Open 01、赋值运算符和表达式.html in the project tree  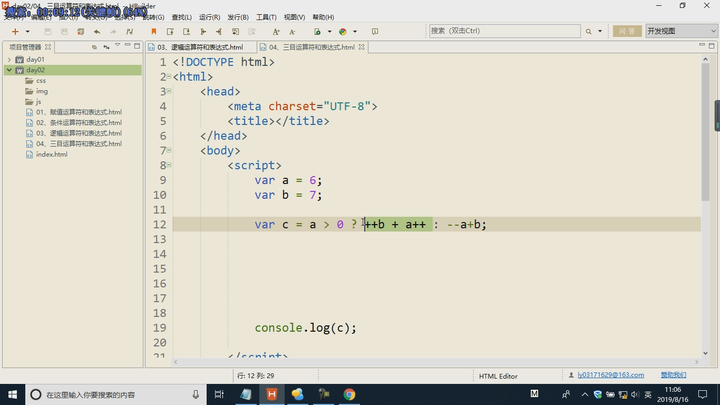[x=79, y=112]
